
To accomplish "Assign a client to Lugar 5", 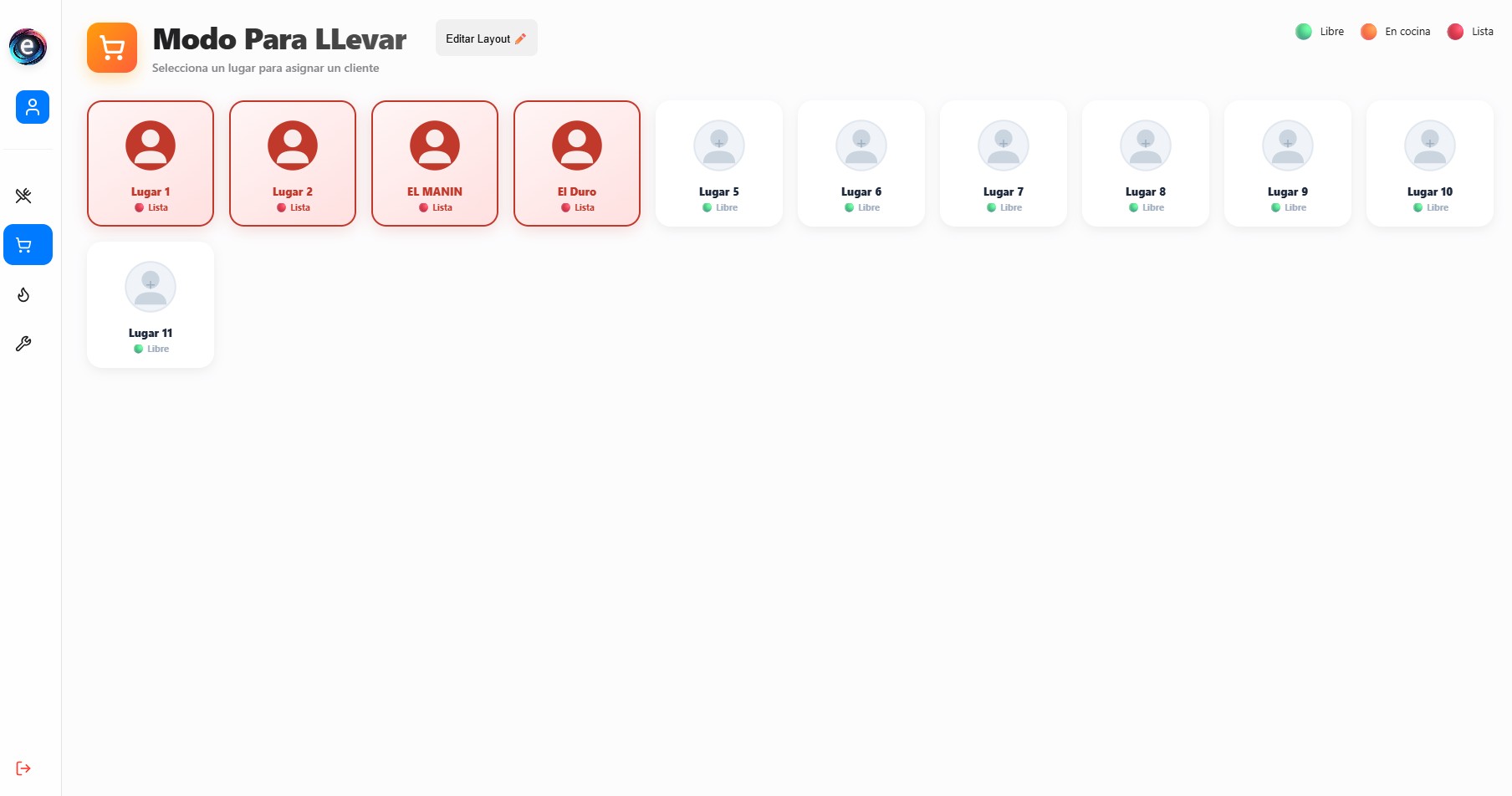I will coord(719,164).
